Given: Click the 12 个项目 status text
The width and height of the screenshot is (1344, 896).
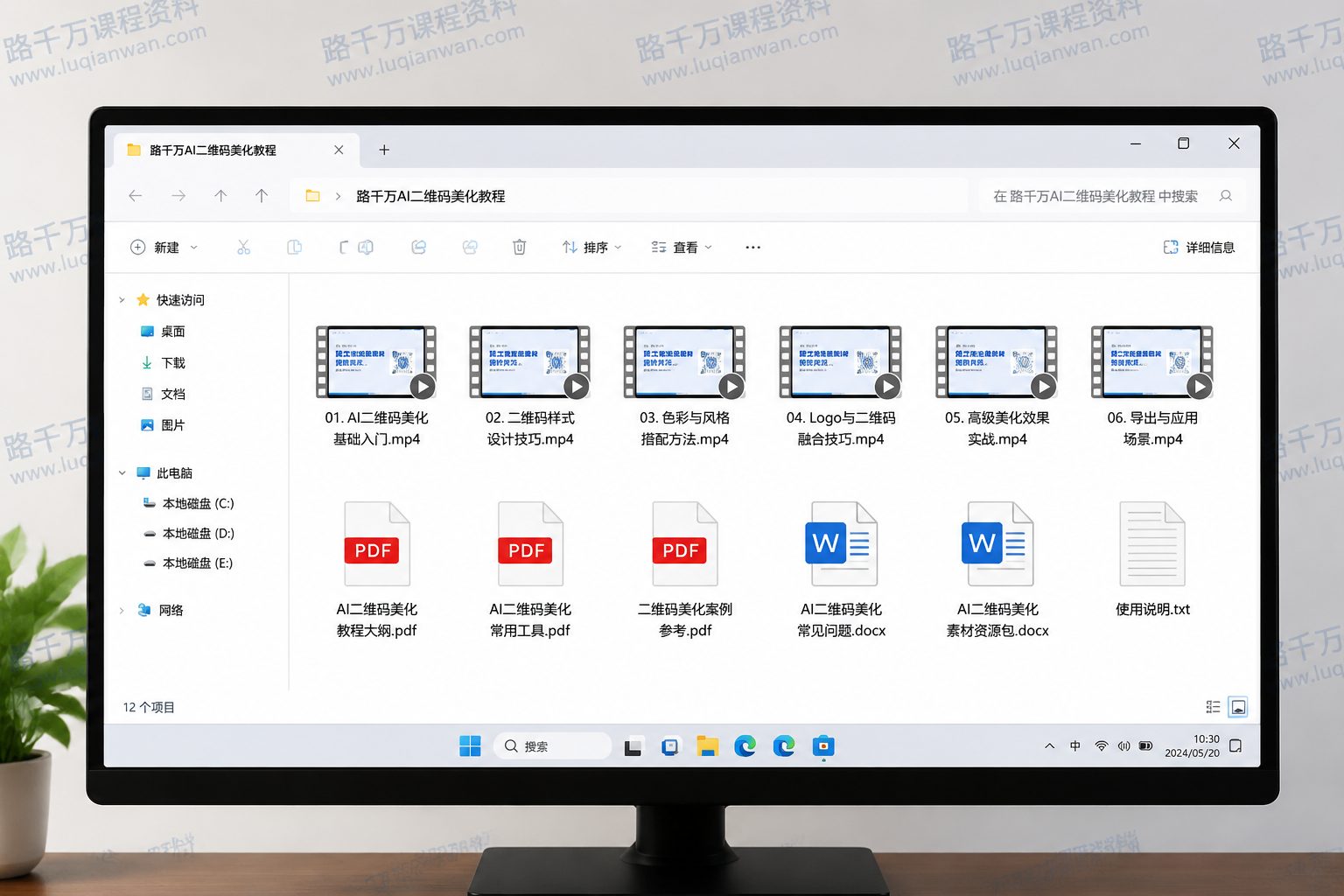Looking at the screenshot, I should (x=149, y=708).
